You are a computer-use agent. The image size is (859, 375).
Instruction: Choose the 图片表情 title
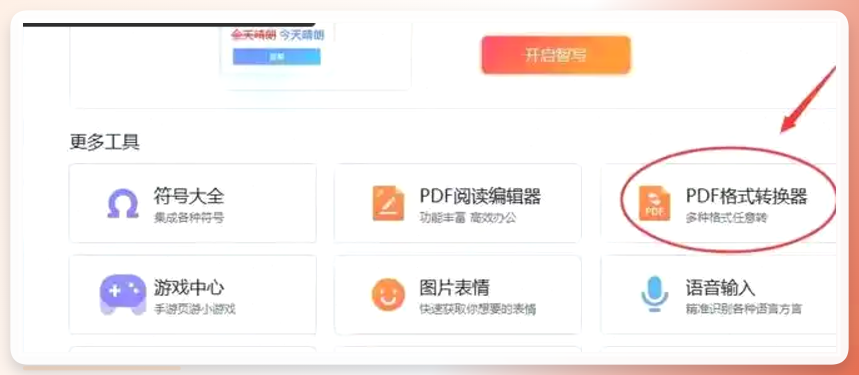tap(455, 287)
